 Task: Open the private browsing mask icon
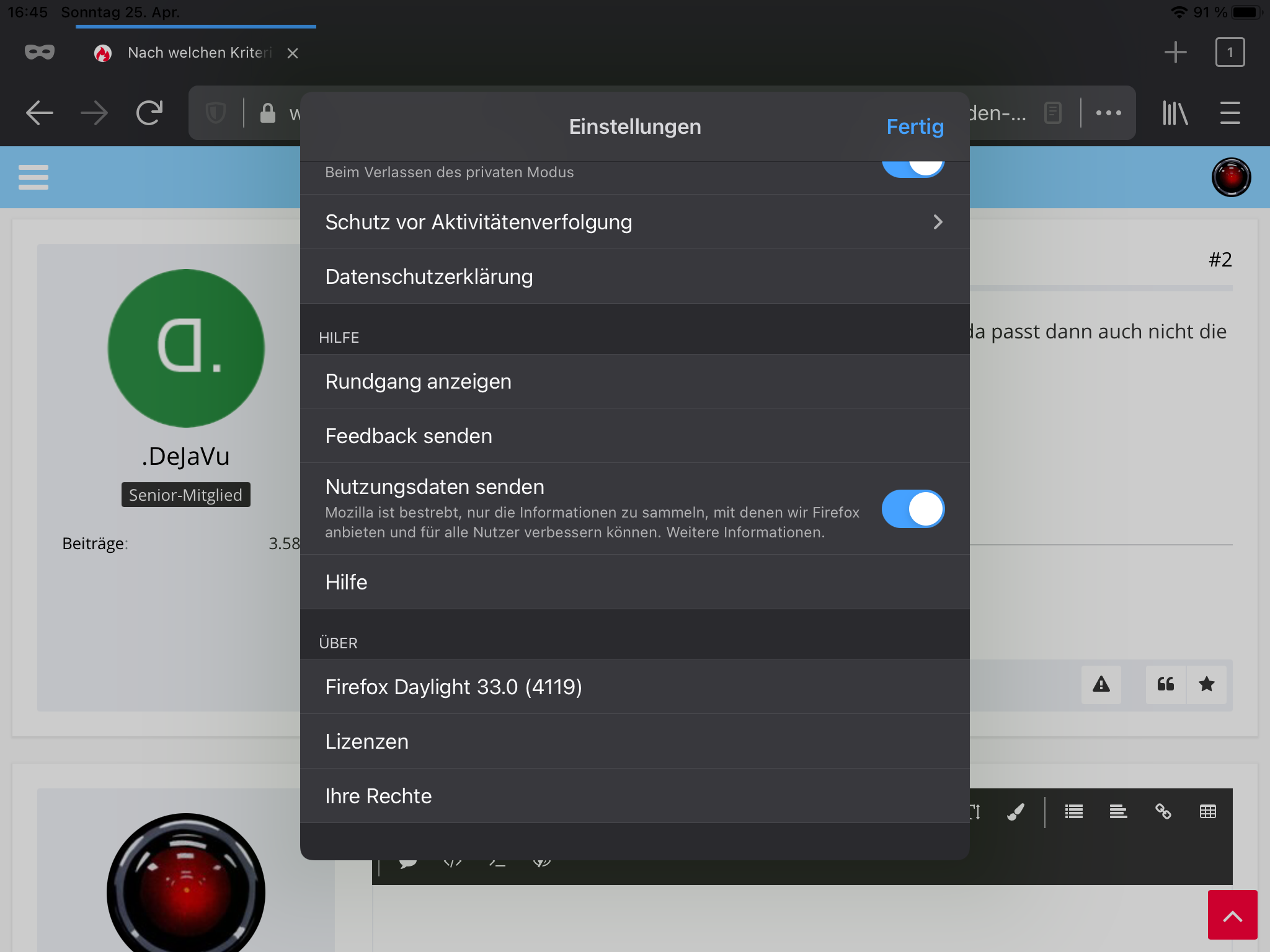[x=40, y=53]
